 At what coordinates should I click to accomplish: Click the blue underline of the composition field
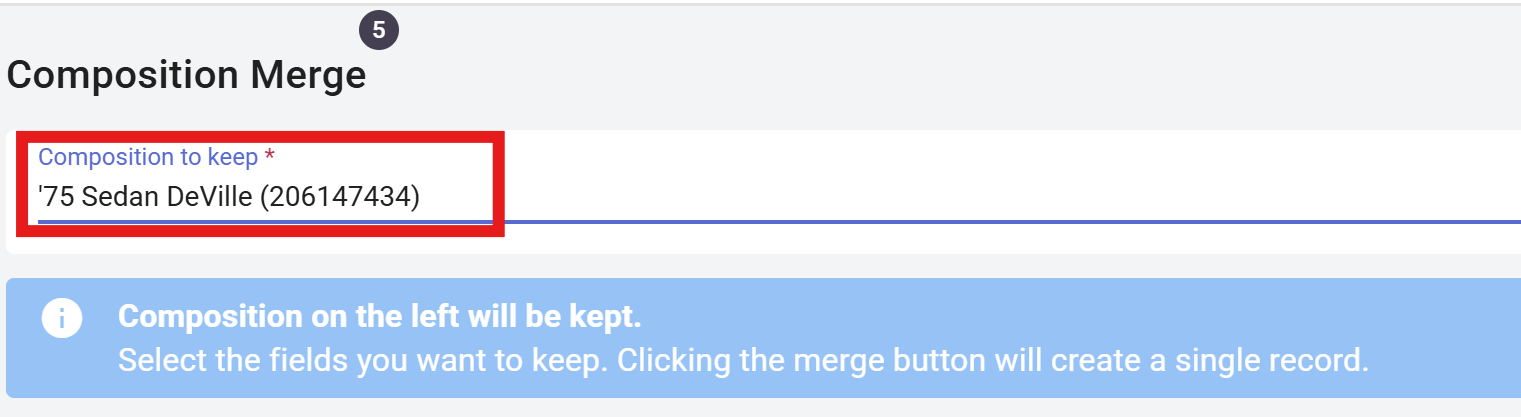(x=1000, y=220)
